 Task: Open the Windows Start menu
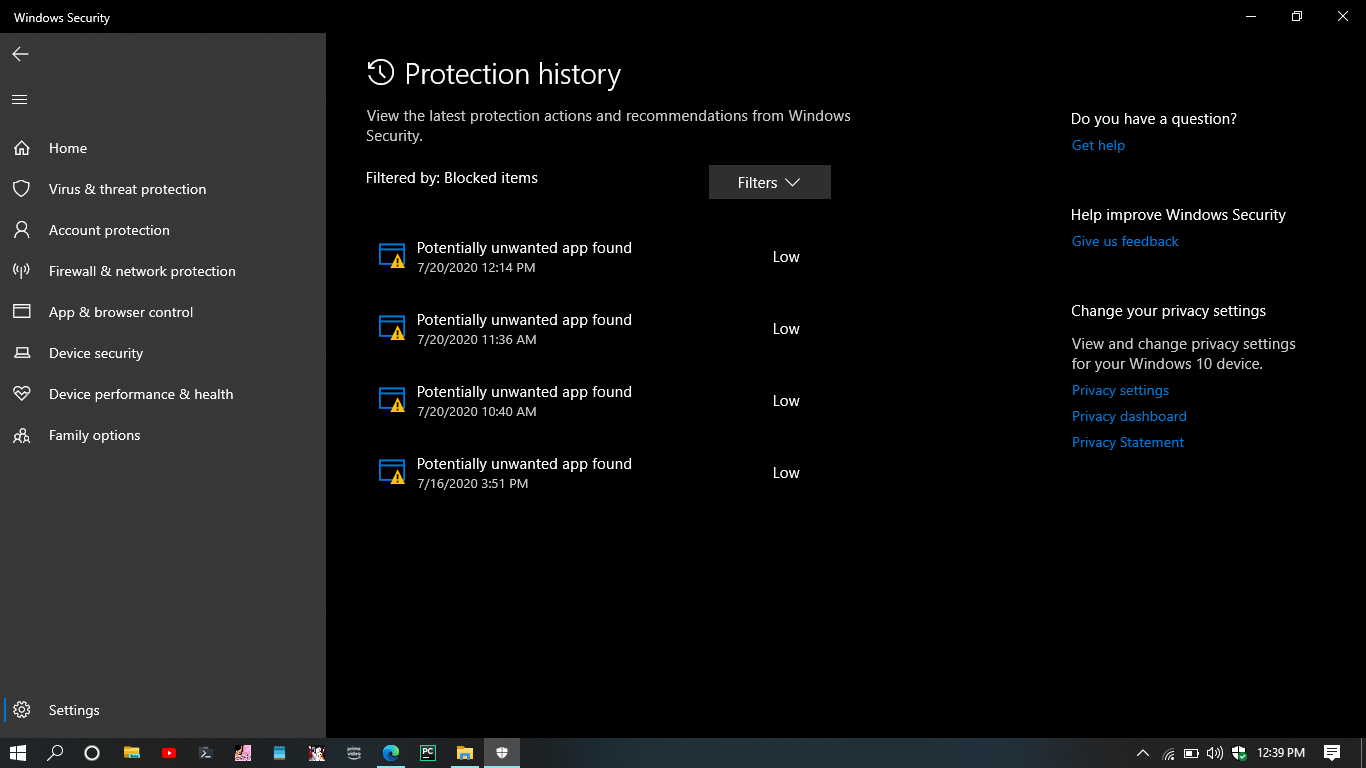pos(18,753)
